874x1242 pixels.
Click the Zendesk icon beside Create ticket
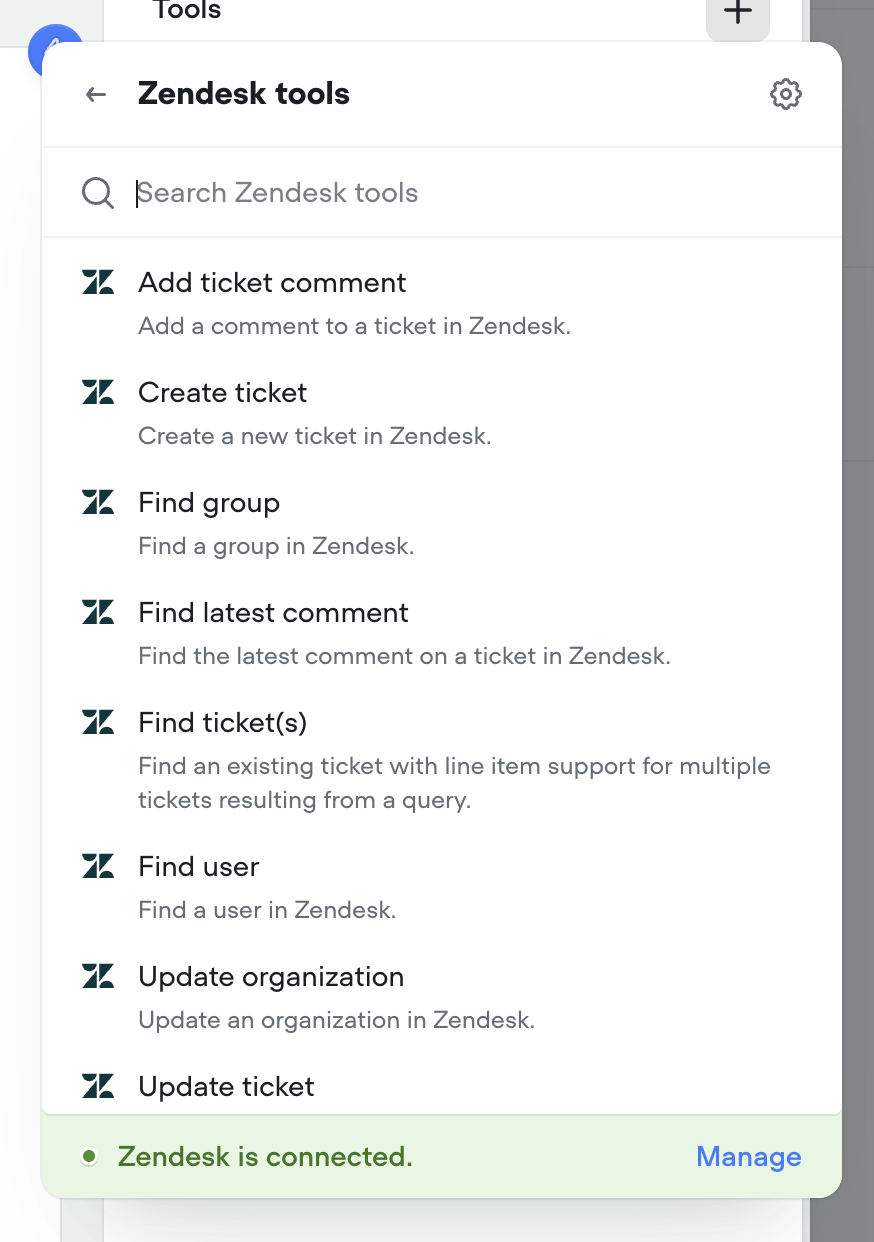(97, 392)
